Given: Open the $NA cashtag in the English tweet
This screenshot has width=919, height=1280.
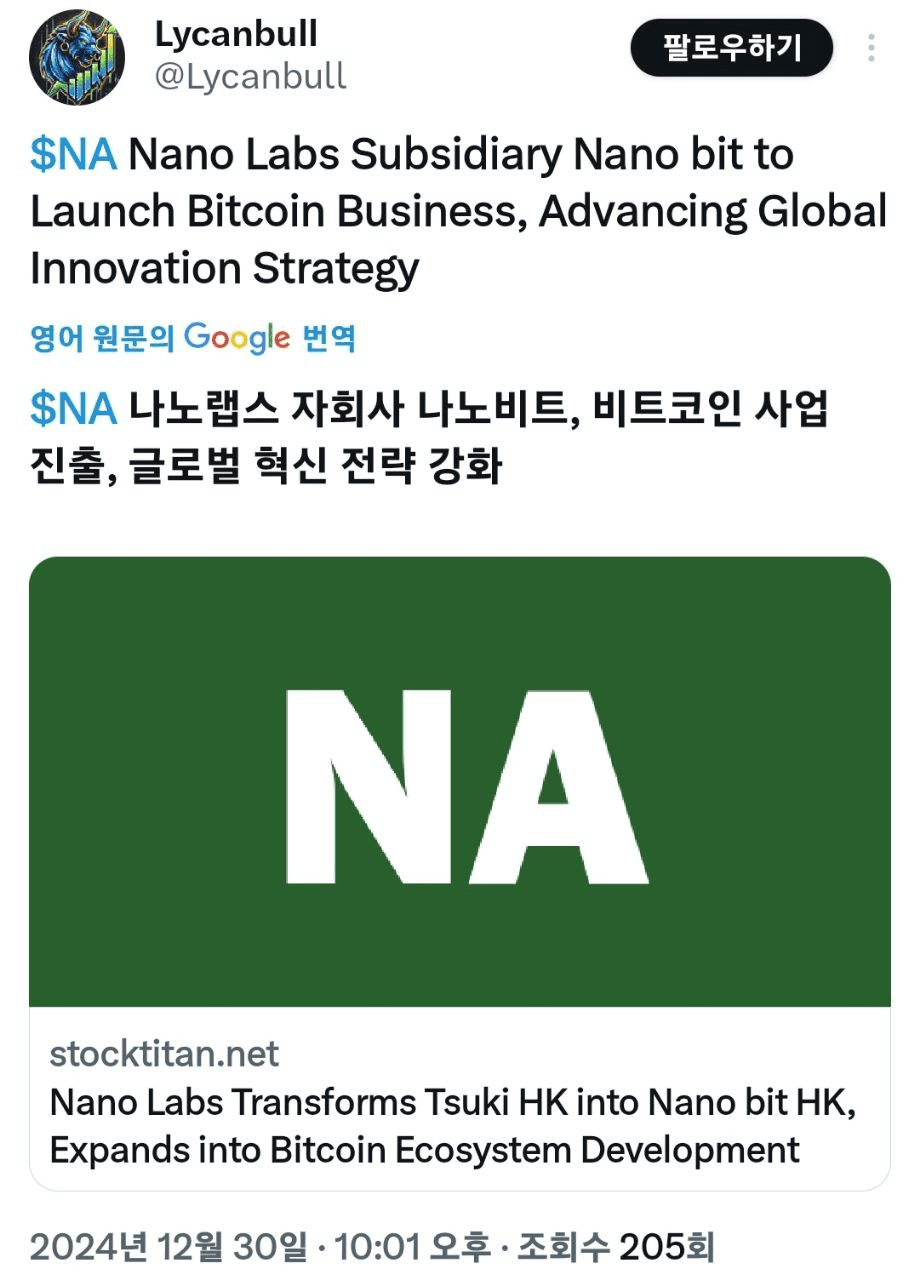Looking at the screenshot, I should coord(74,155).
